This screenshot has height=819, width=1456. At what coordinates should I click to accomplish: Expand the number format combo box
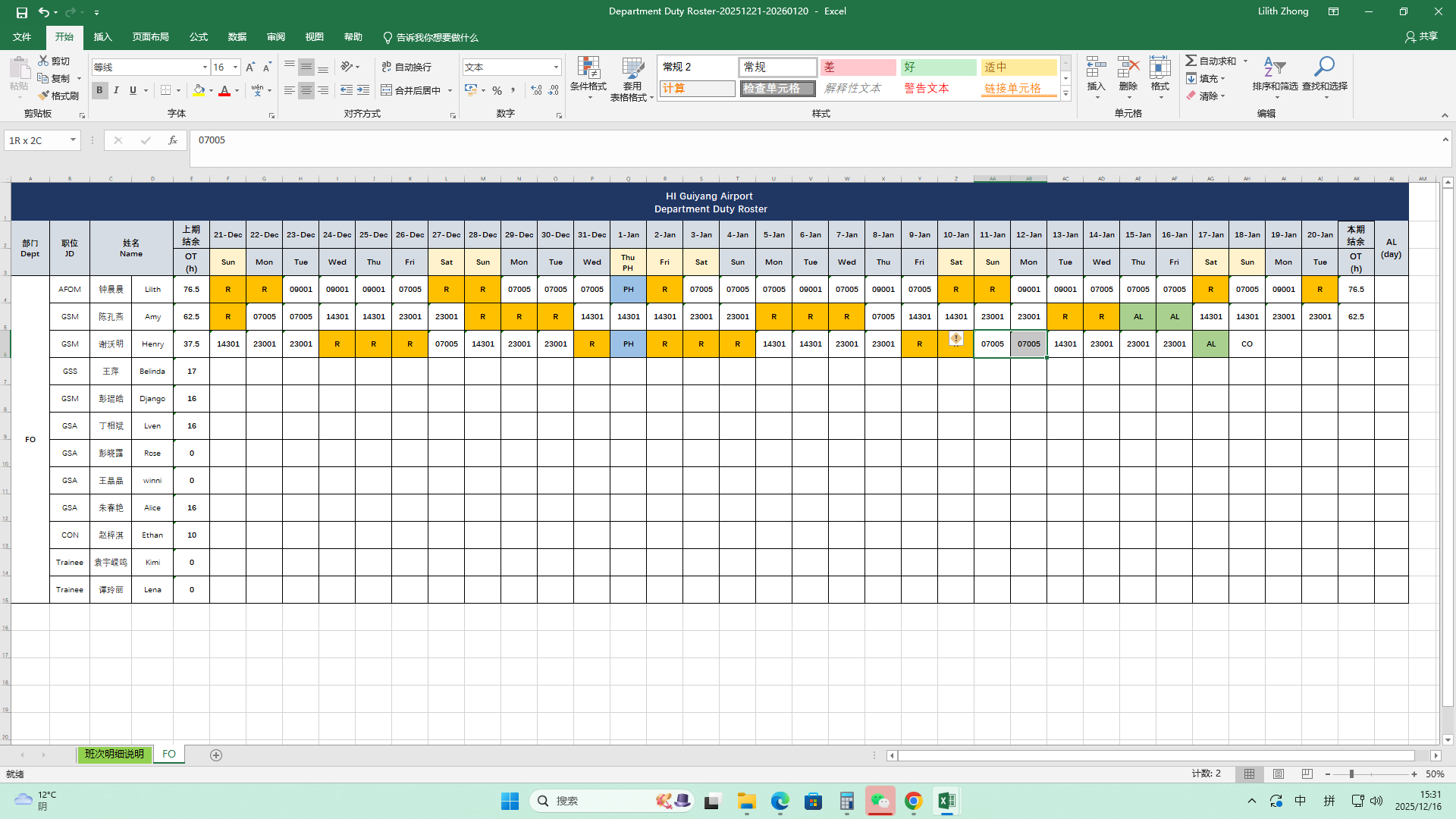point(556,67)
